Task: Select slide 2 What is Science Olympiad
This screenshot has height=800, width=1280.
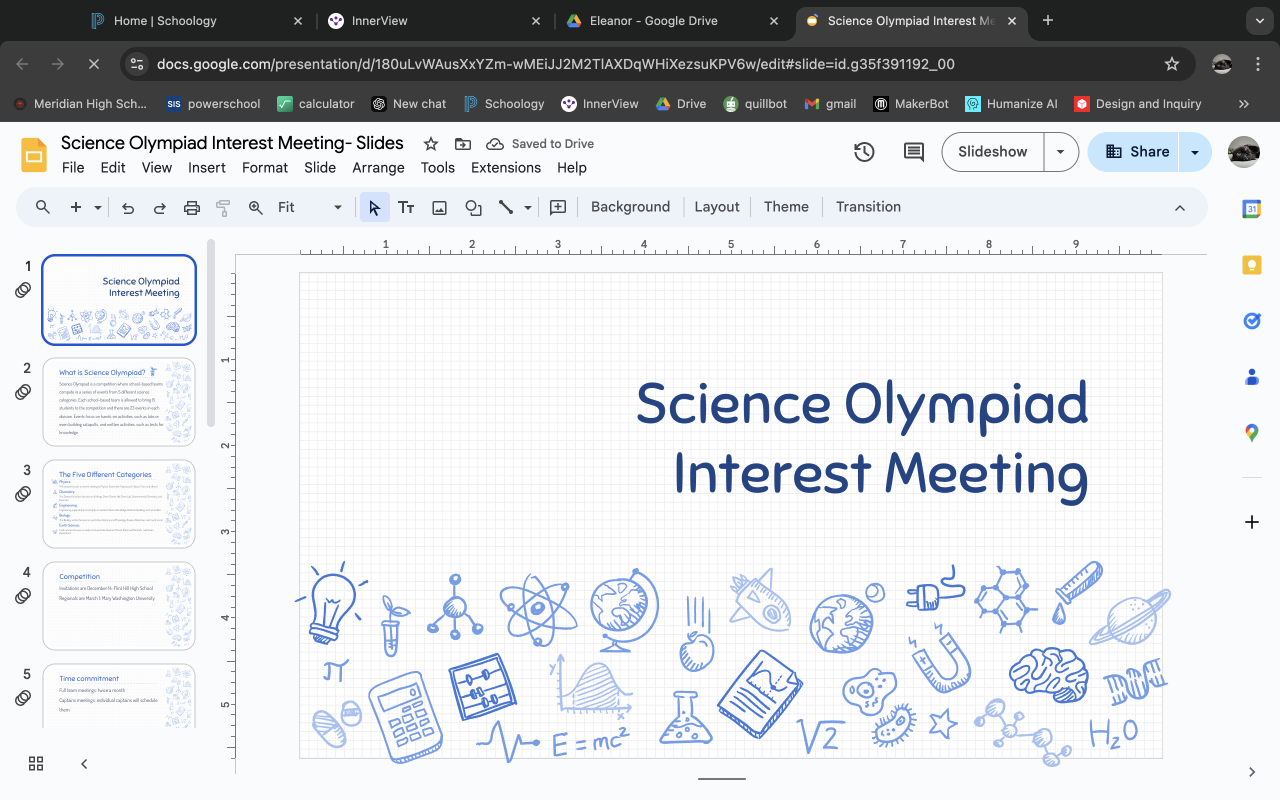Action: pyautogui.click(x=119, y=402)
